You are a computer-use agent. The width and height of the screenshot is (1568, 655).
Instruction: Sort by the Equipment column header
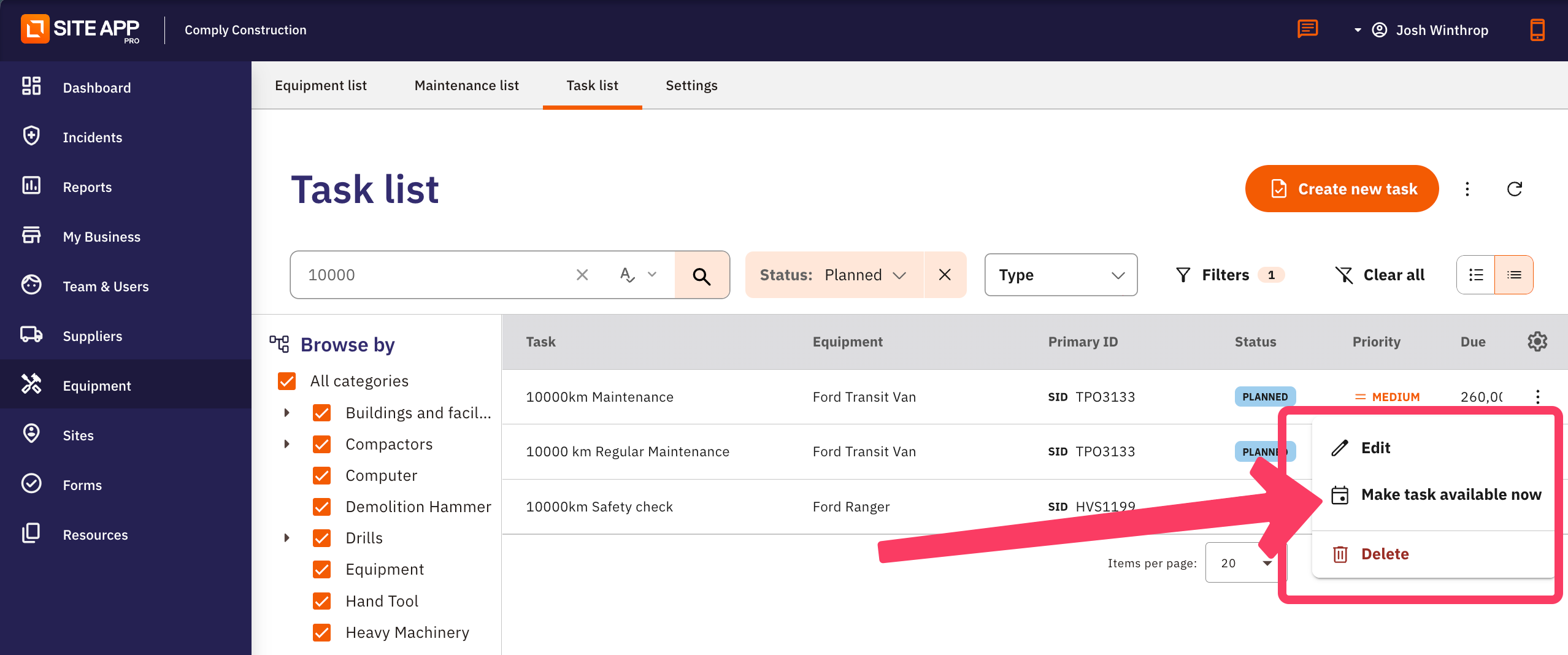(847, 342)
